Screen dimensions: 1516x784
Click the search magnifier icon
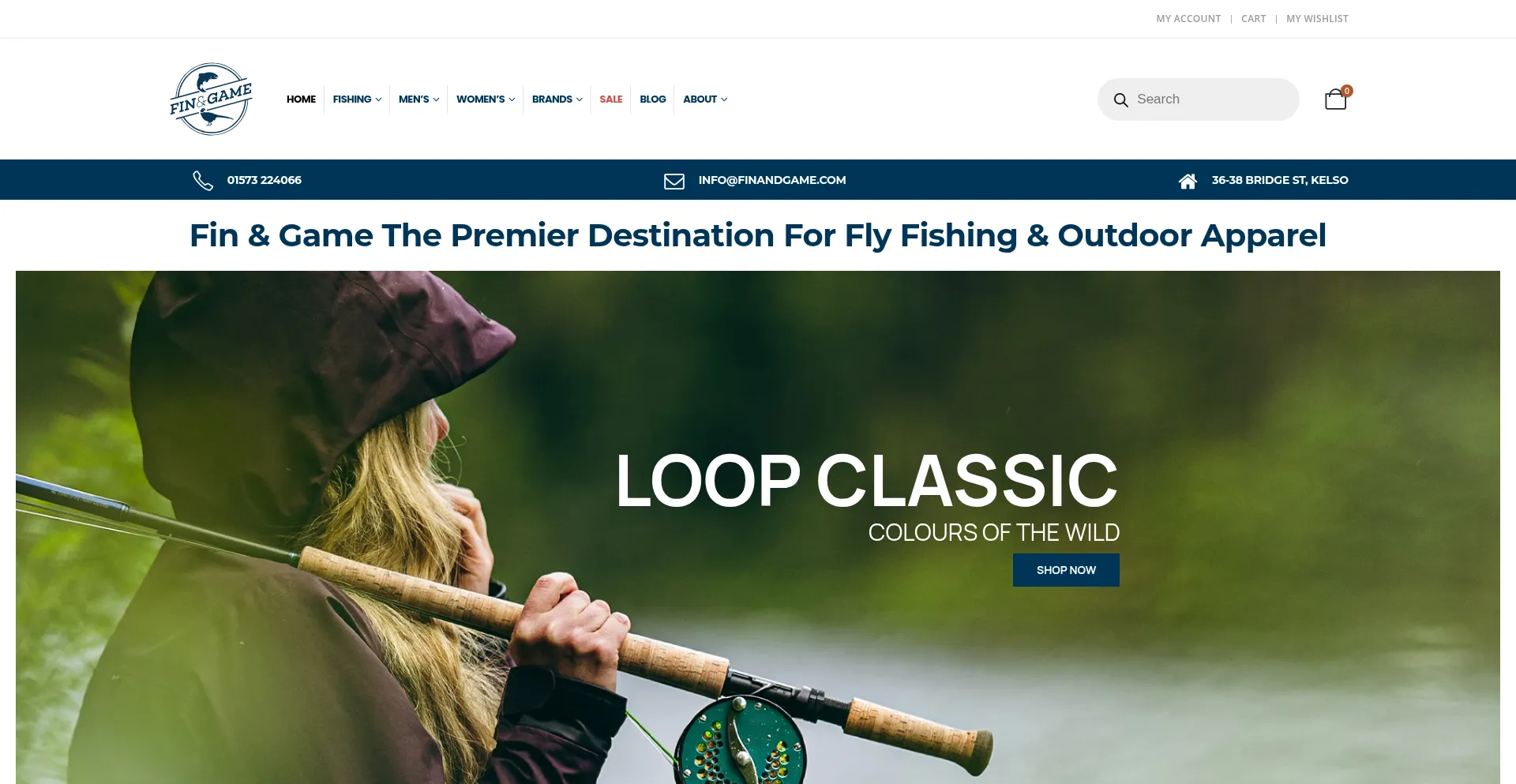click(1120, 100)
